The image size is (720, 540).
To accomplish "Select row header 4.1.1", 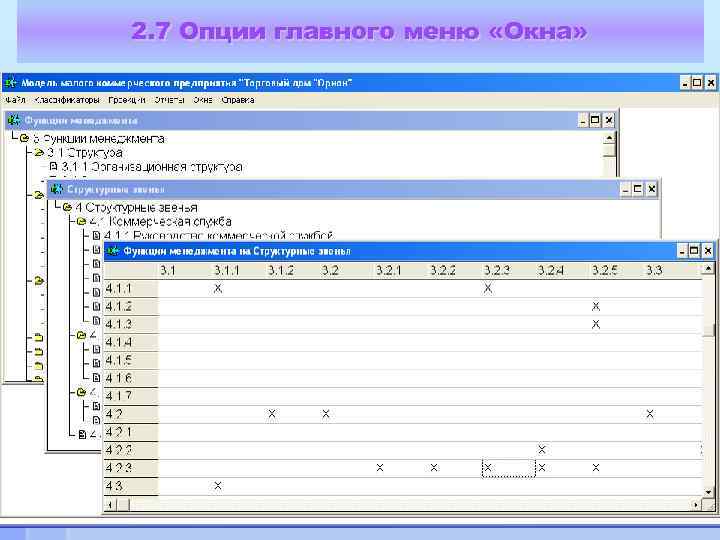I will click(131, 288).
